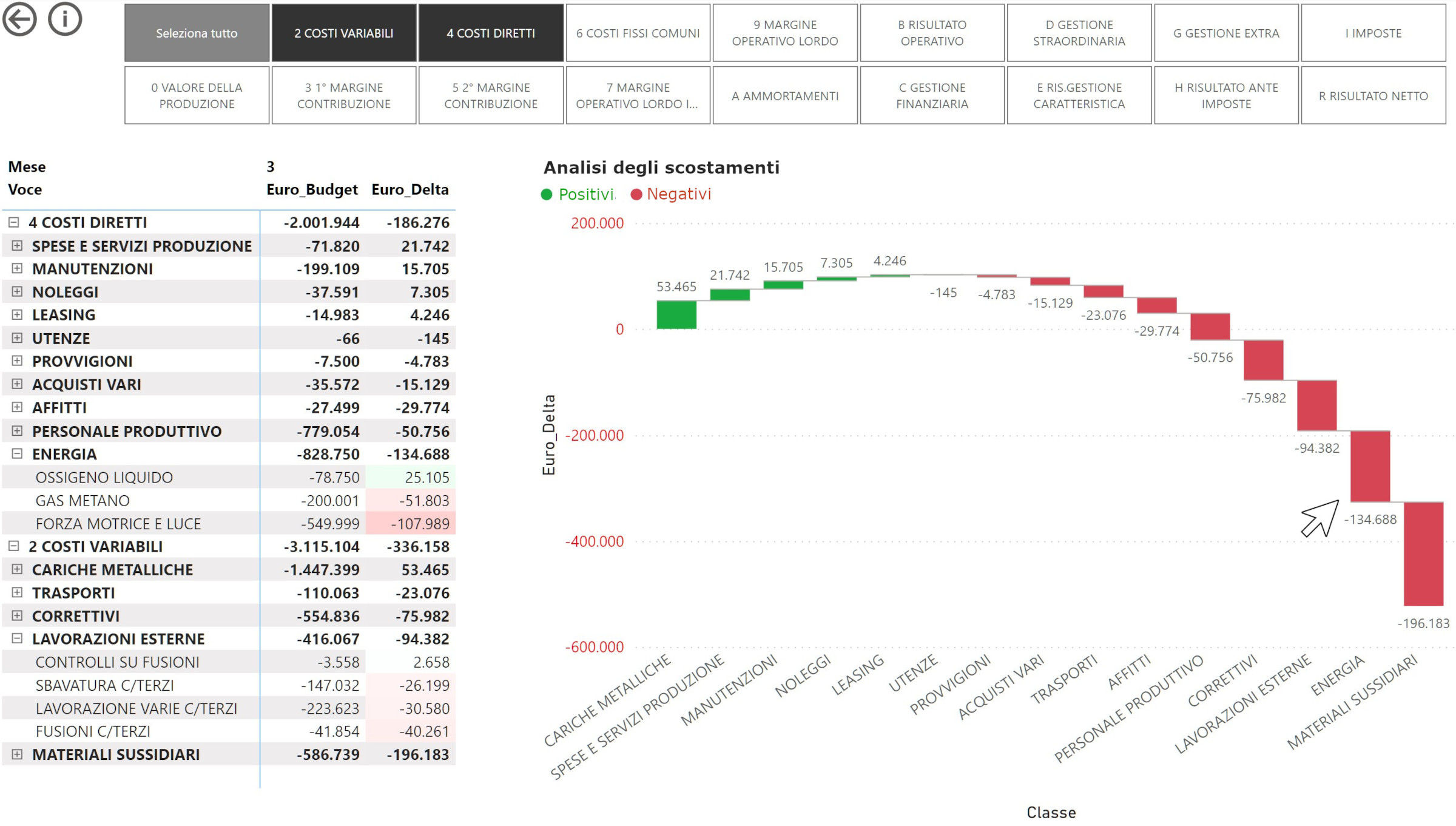Click the CORRETTIVI red waterfall bar

pyautogui.click(x=1263, y=360)
